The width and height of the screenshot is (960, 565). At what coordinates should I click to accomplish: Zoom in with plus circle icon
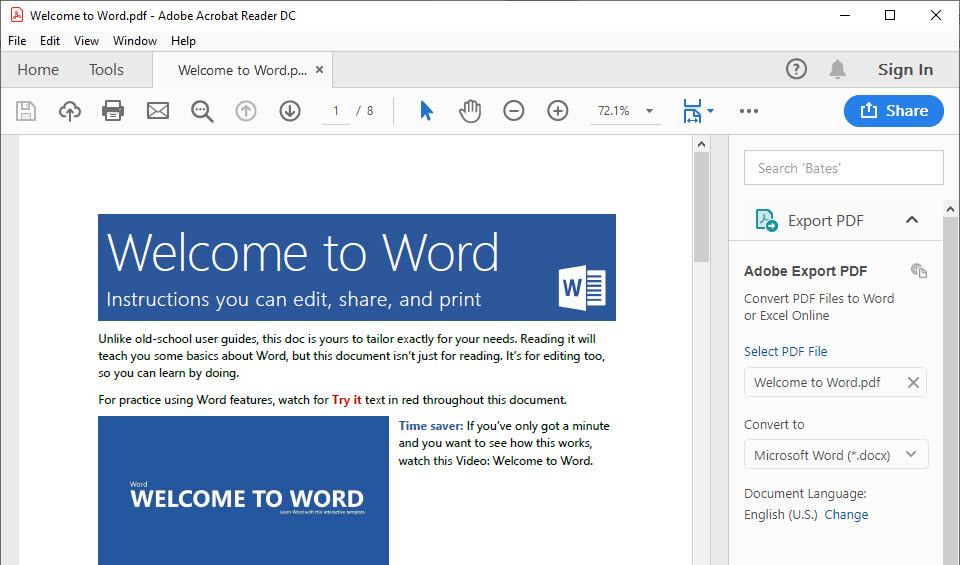[558, 111]
